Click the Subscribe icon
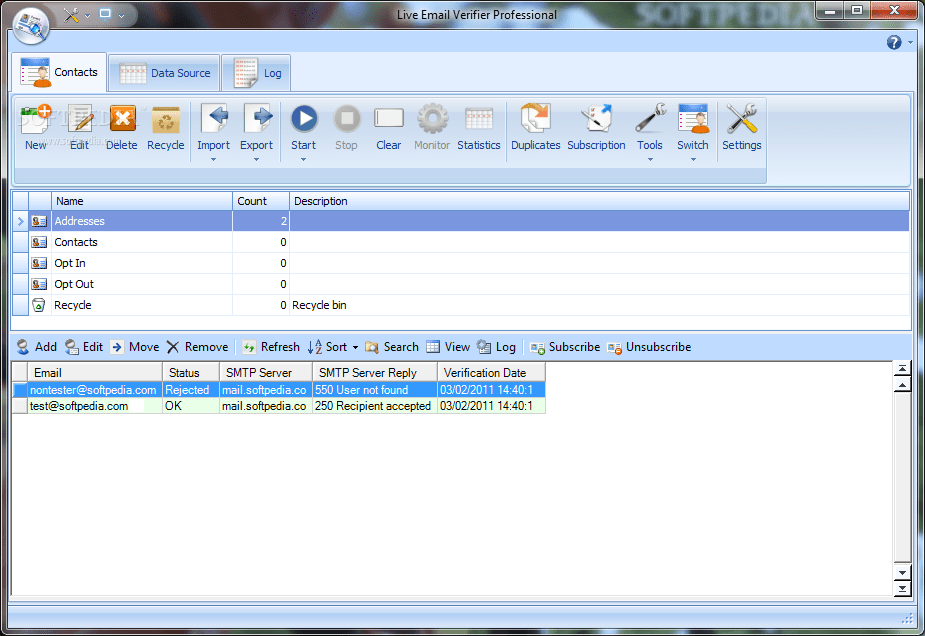 click(565, 347)
